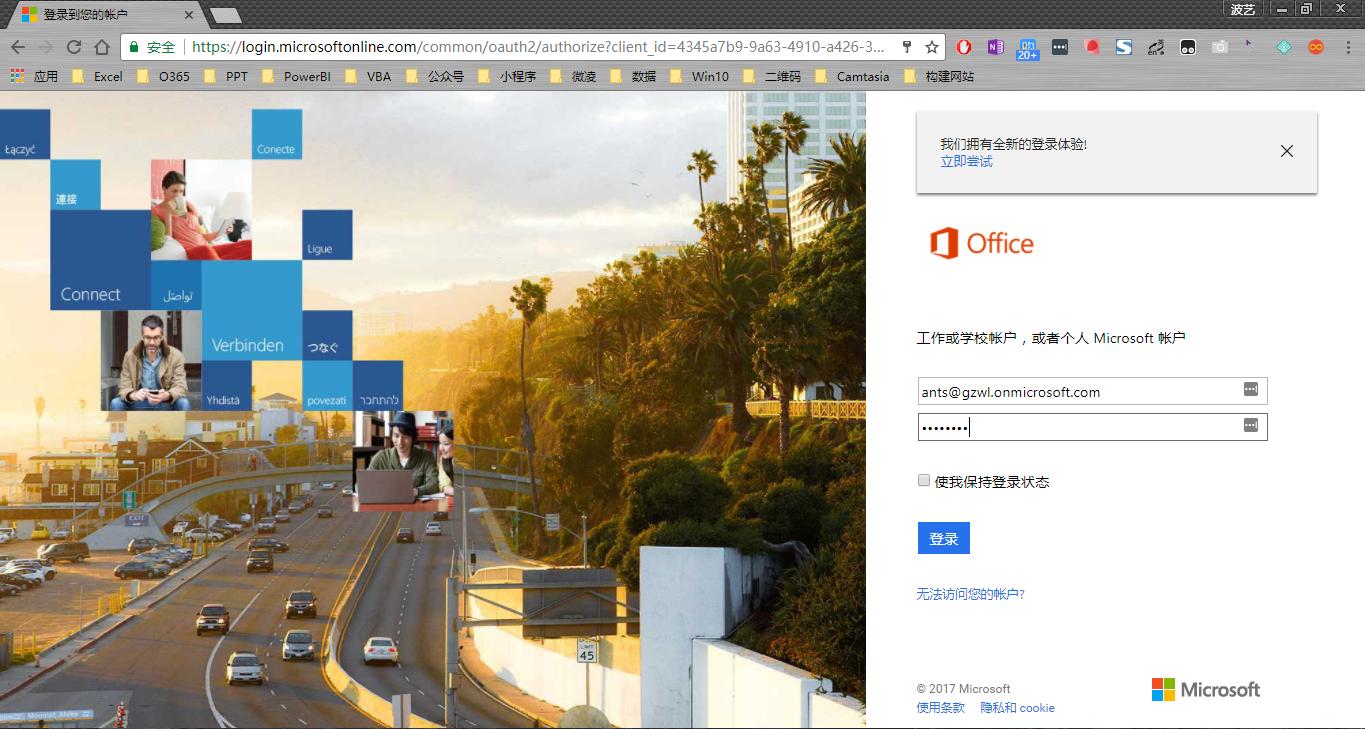This screenshot has width=1365, height=729.
Task: Reload the page with the refresh icon
Action: coord(73,47)
